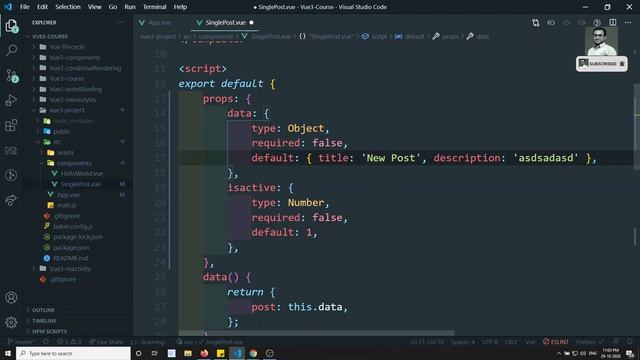Open the Live Share activity bar icon
This screenshot has height=360, width=640.
[11, 200]
